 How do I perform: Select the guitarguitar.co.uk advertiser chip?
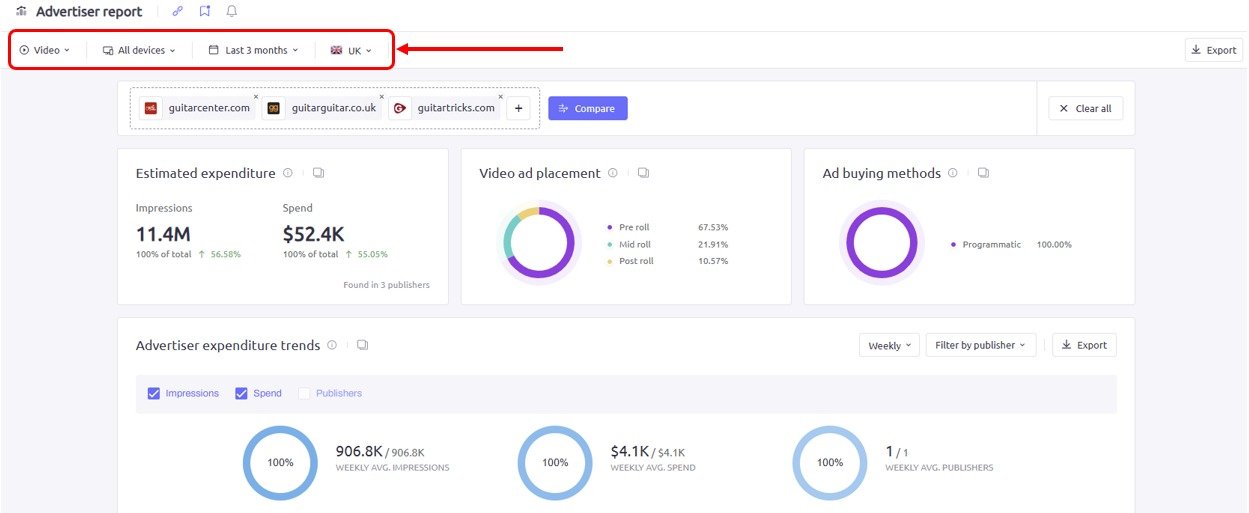[322, 108]
